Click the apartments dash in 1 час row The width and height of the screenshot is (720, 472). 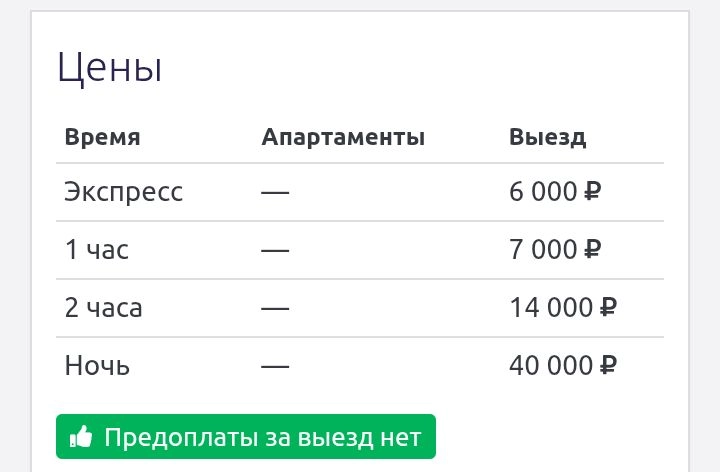coord(275,249)
